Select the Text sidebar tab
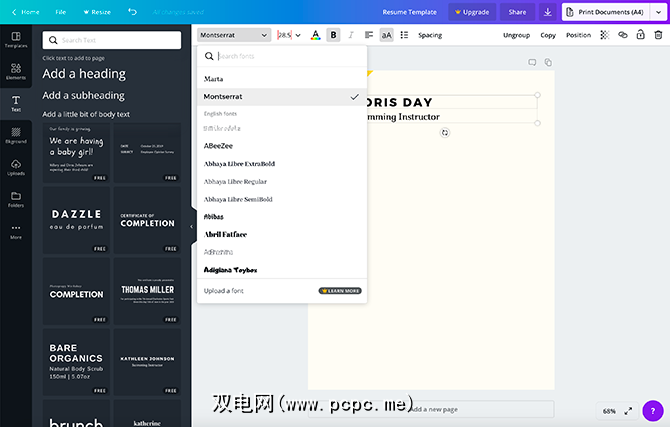This screenshot has width=670, height=427. click(x=16, y=103)
